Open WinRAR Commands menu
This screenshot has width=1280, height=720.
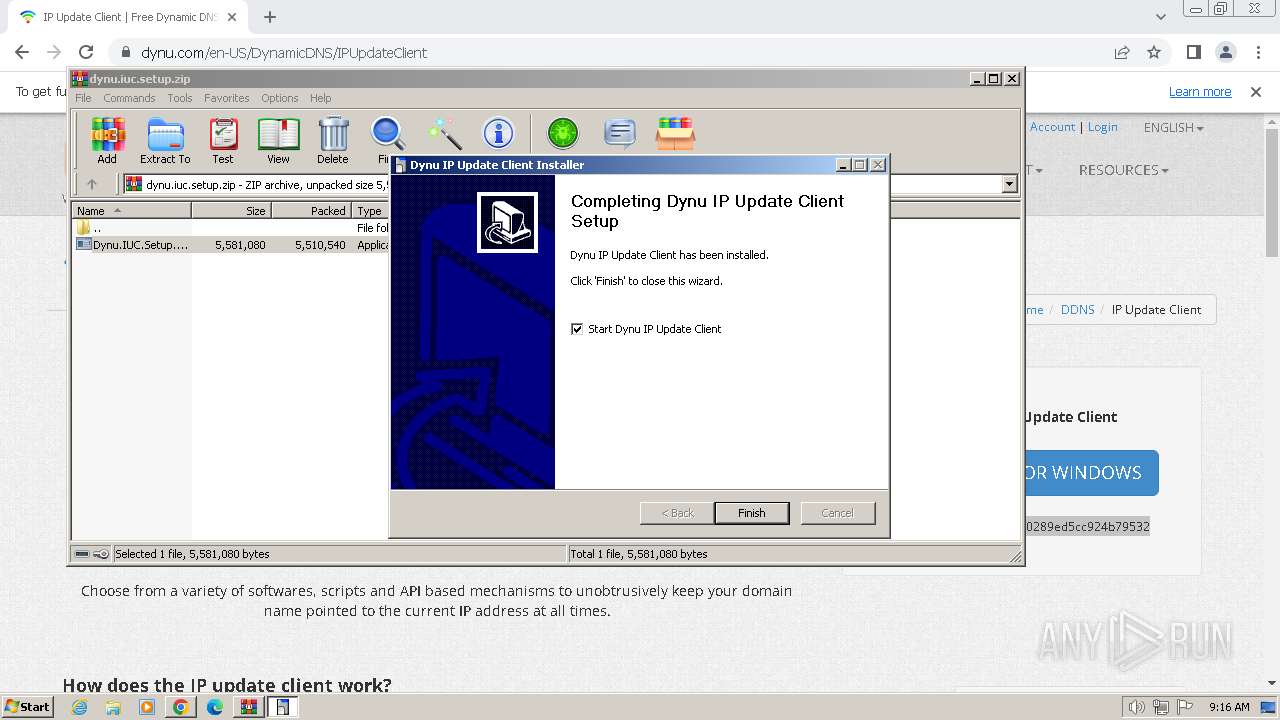pyautogui.click(x=129, y=98)
